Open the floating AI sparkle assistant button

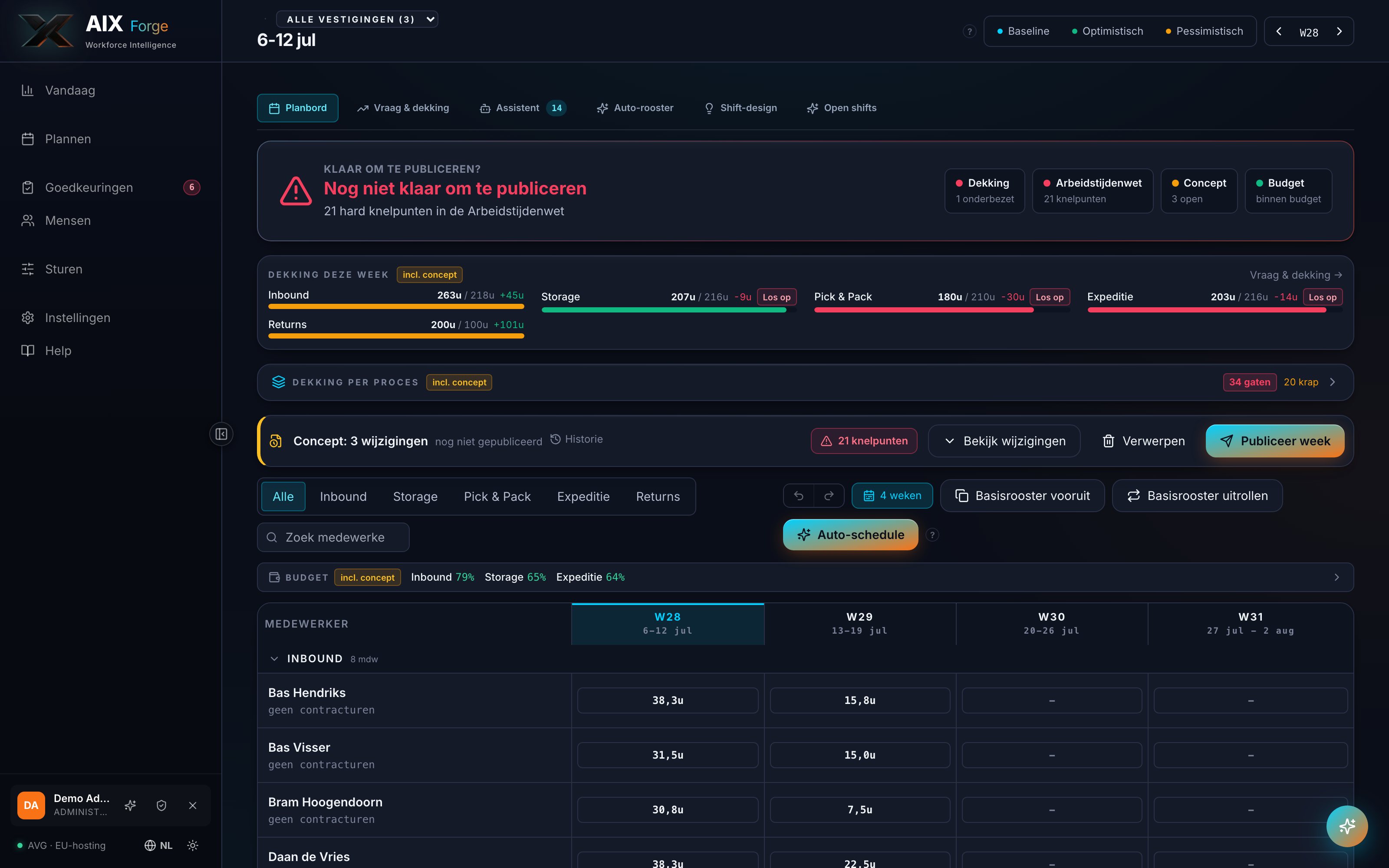pos(1346,826)
